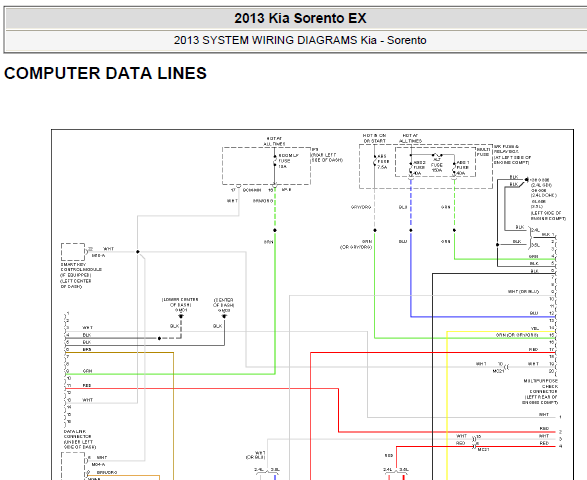This screenshot has width=587, height=480.
Task: Click the "ALT FUSE 150A" label
Action: click(437, 165)
